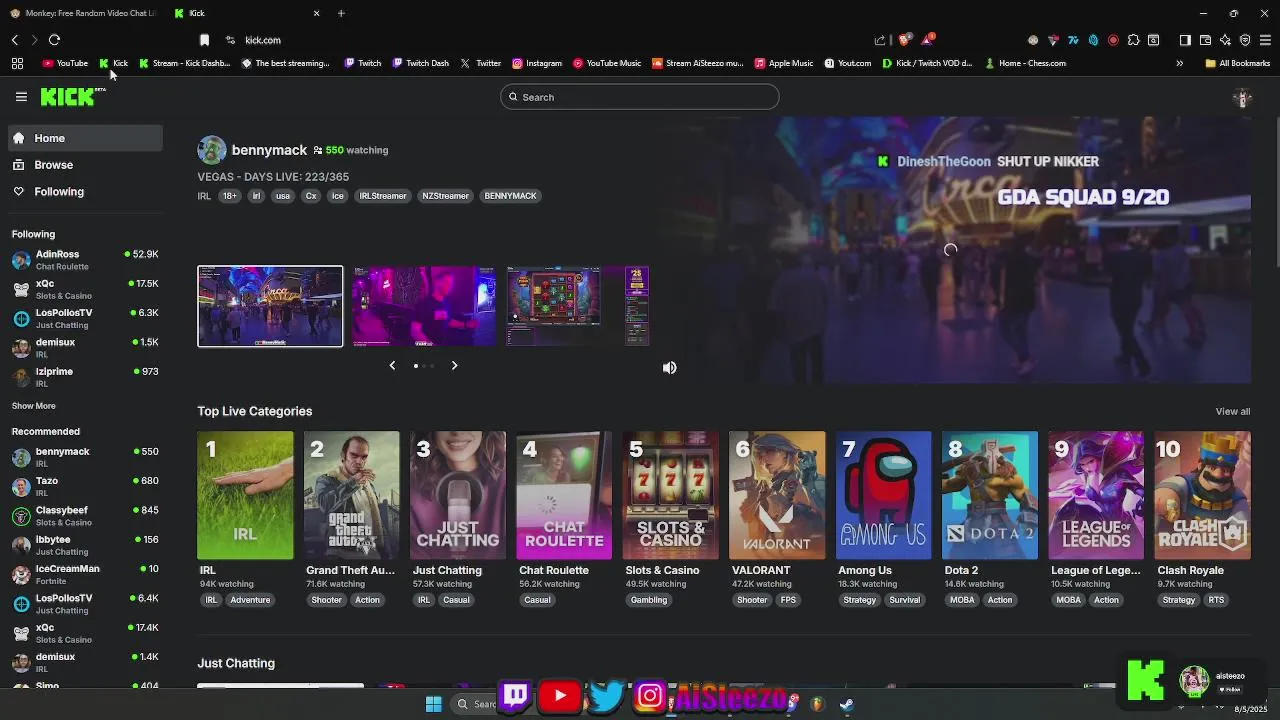The height and width of the screenshot is (720, 1280).
Task: Open the Brave Wallet icon
Action: tap(1205, 40)
